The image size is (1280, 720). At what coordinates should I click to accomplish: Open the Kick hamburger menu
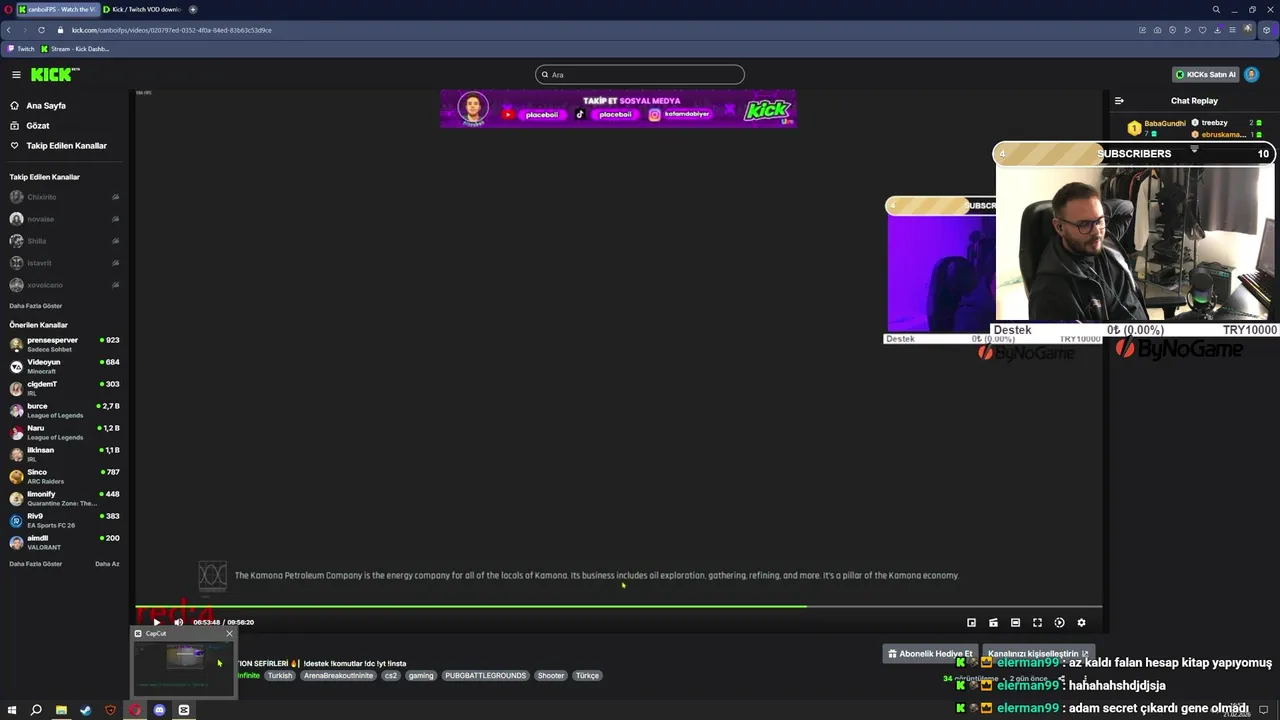(16, 75)
